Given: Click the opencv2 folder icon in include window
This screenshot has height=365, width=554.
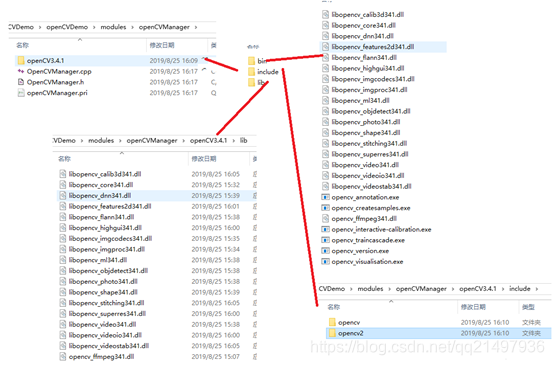Looking at the screenshot, I should (x=332, y=333).
